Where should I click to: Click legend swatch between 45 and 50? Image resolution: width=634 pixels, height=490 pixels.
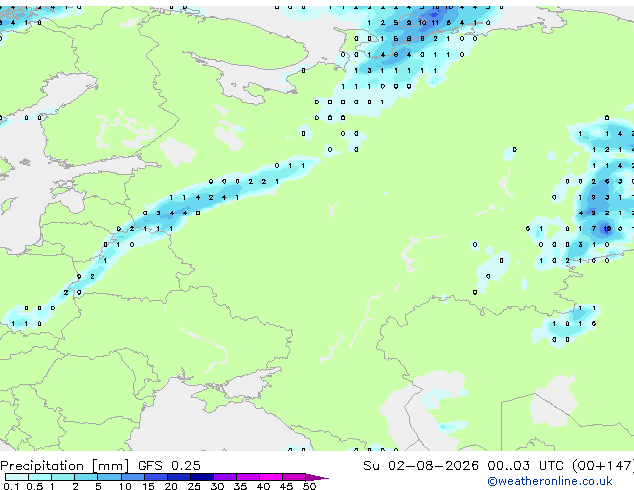point(294,477)
